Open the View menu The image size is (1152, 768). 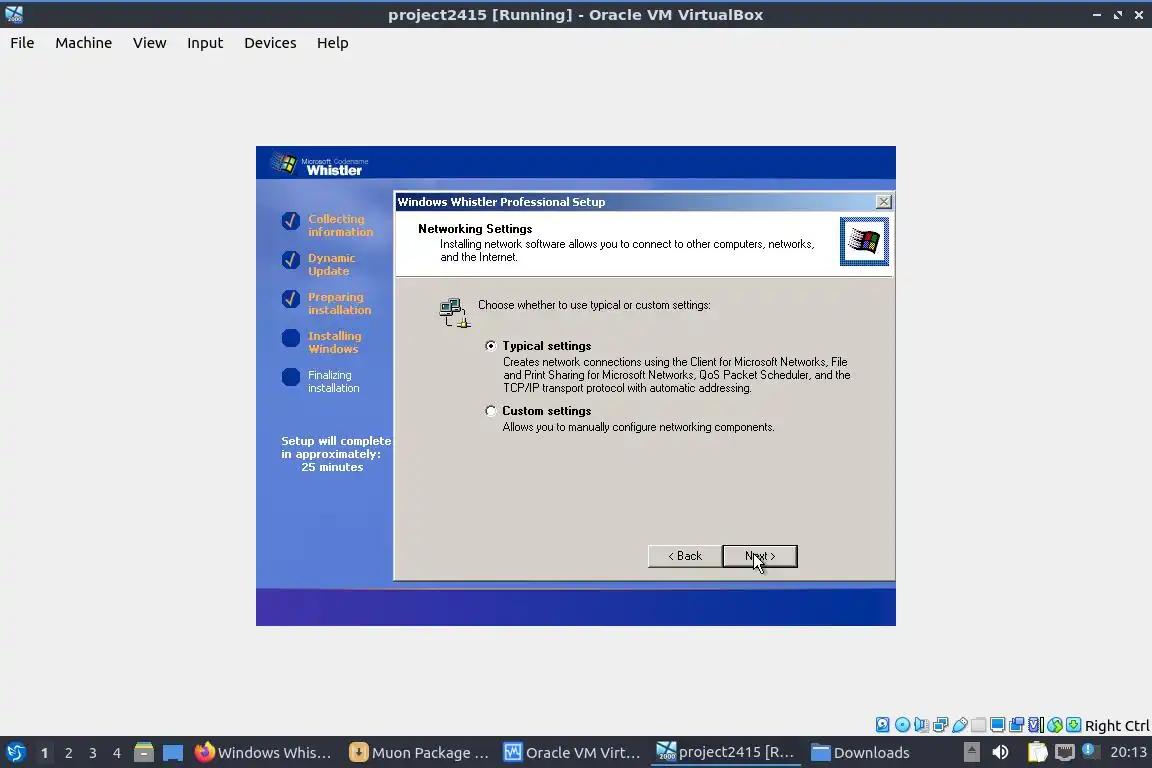tap(150, 43)
